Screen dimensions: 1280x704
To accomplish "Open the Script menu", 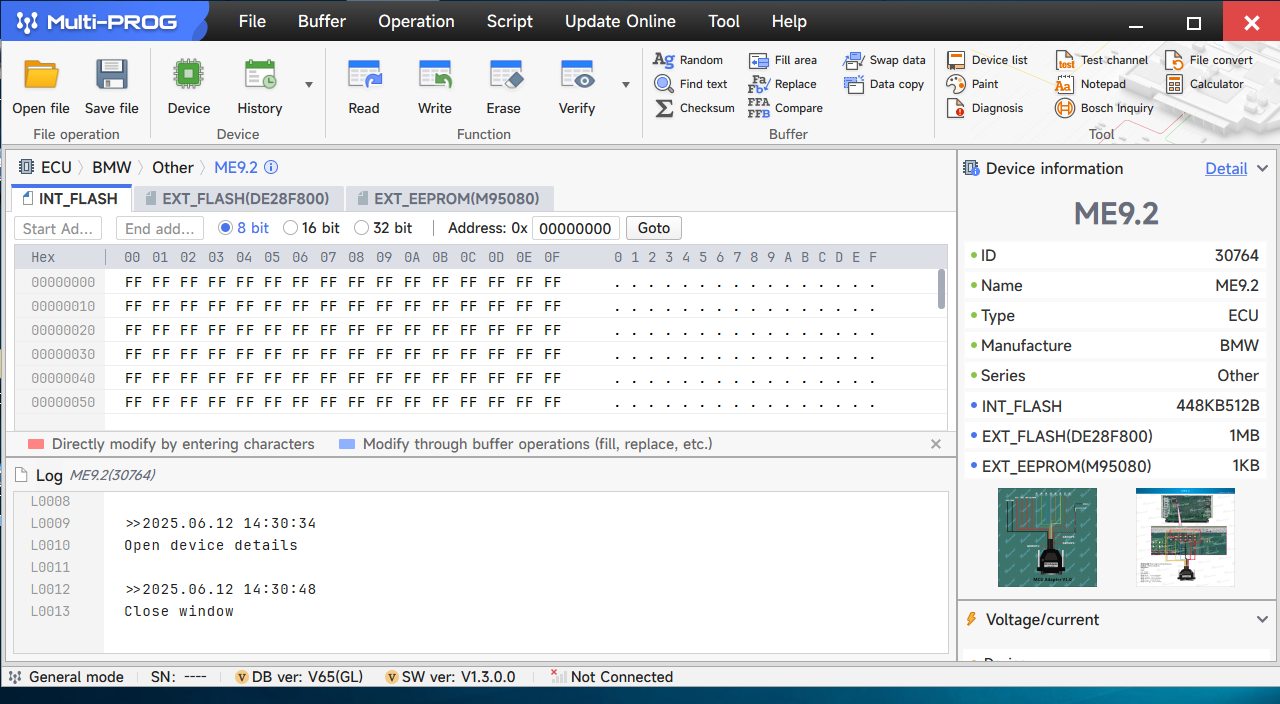I will click(x=510, y=21).
